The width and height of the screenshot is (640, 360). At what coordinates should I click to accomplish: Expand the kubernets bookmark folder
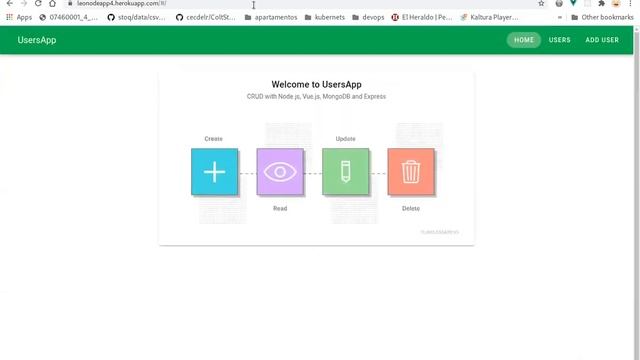(325, 17)
